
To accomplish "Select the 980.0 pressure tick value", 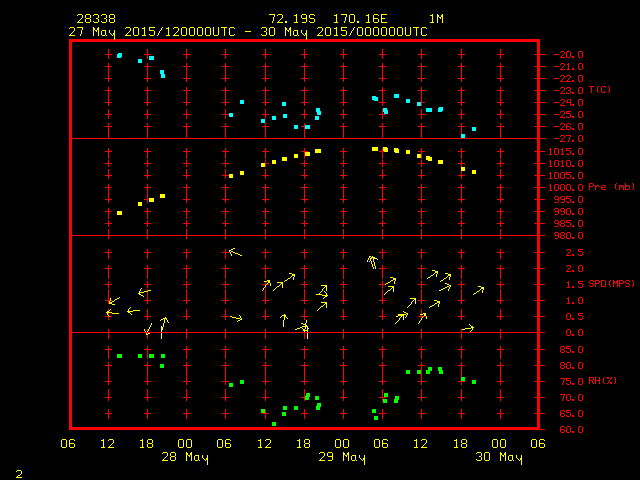I will coord(570,236).
